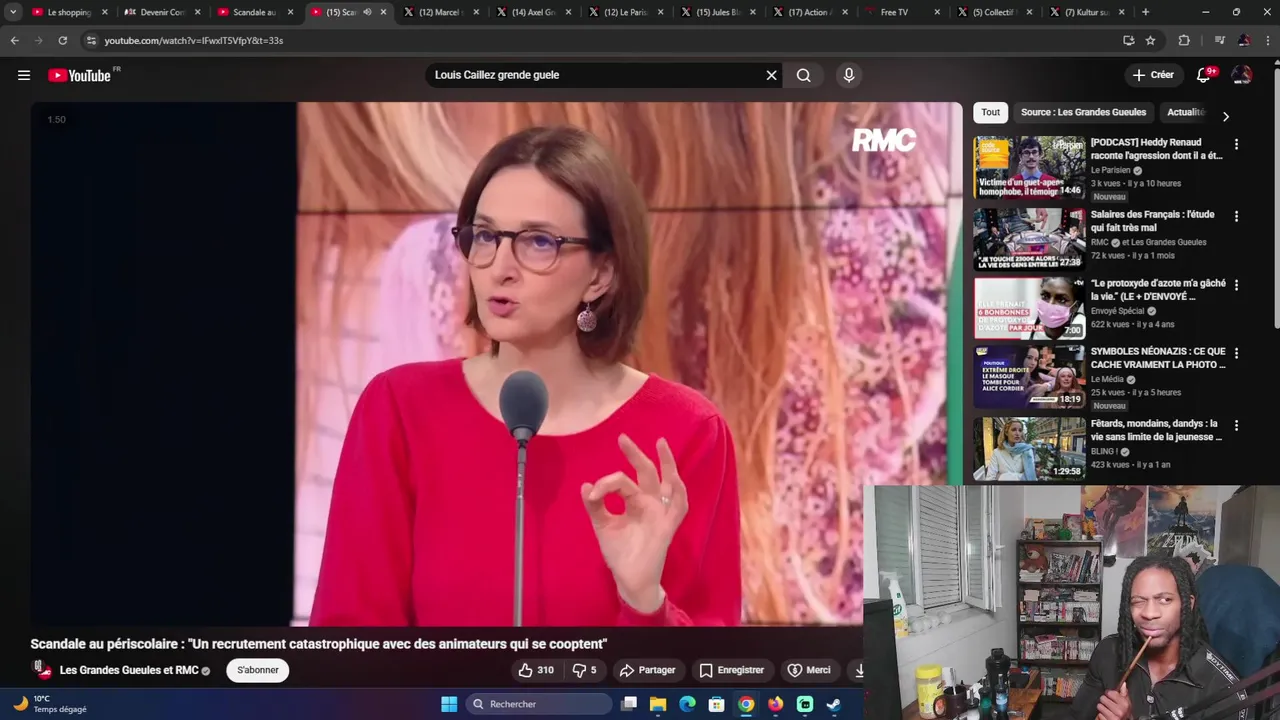
Task: Open options for Fêtards, mondains, dandys video
Action: pos(1236,425)
